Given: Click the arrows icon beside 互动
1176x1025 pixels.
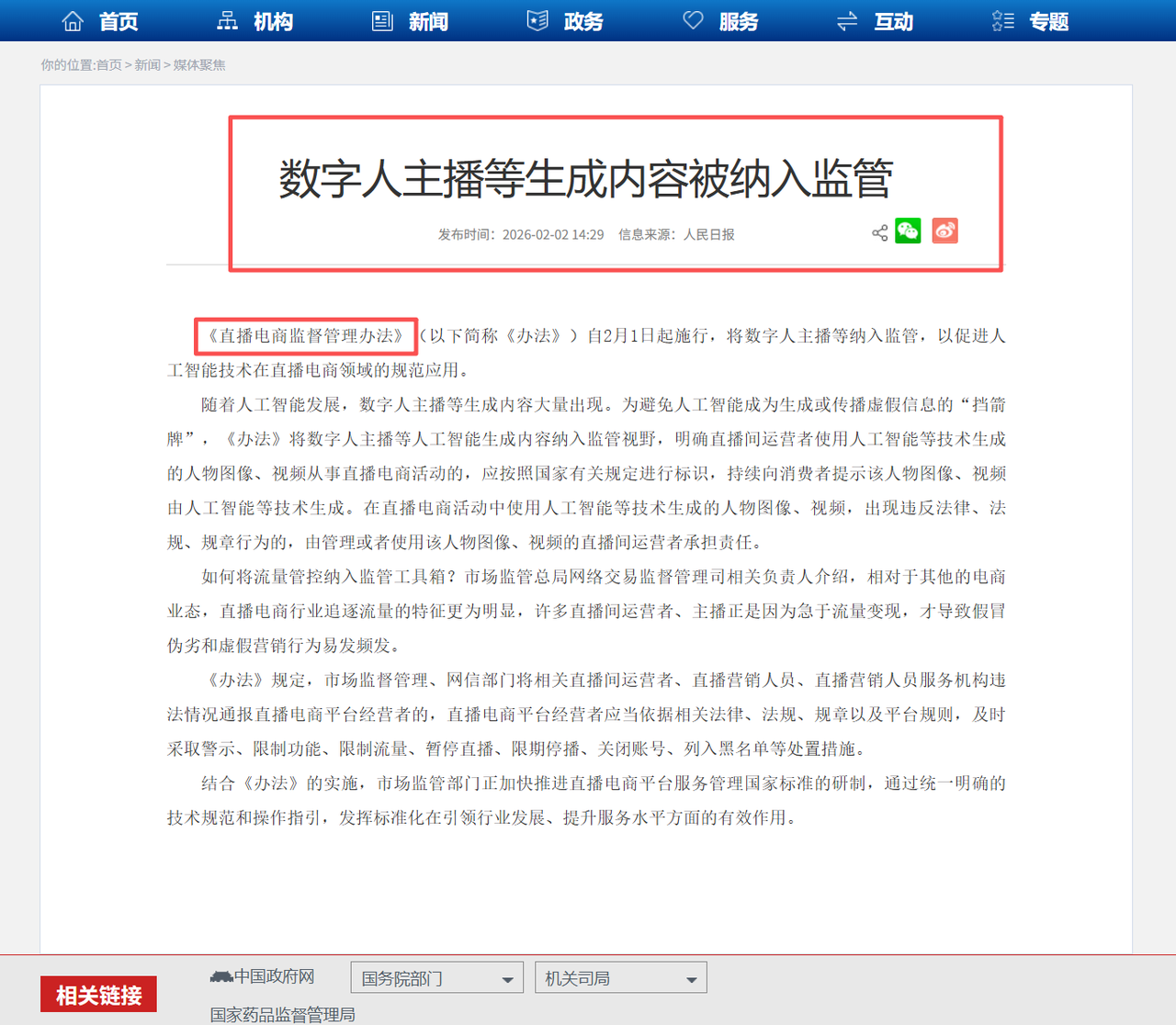Looking at the screenshot, I should point(847,20).
